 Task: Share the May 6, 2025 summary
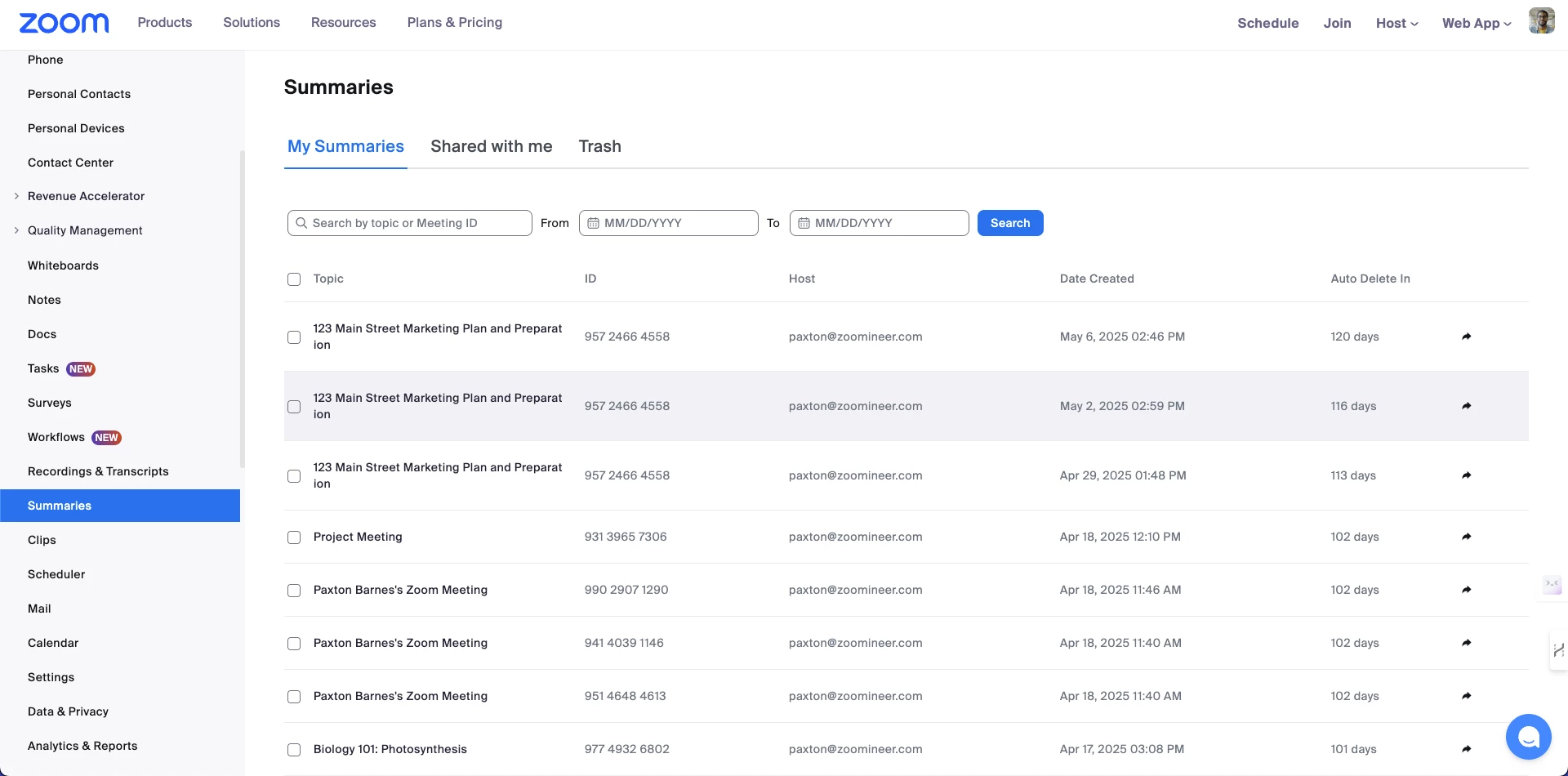tap(1467, 337)
